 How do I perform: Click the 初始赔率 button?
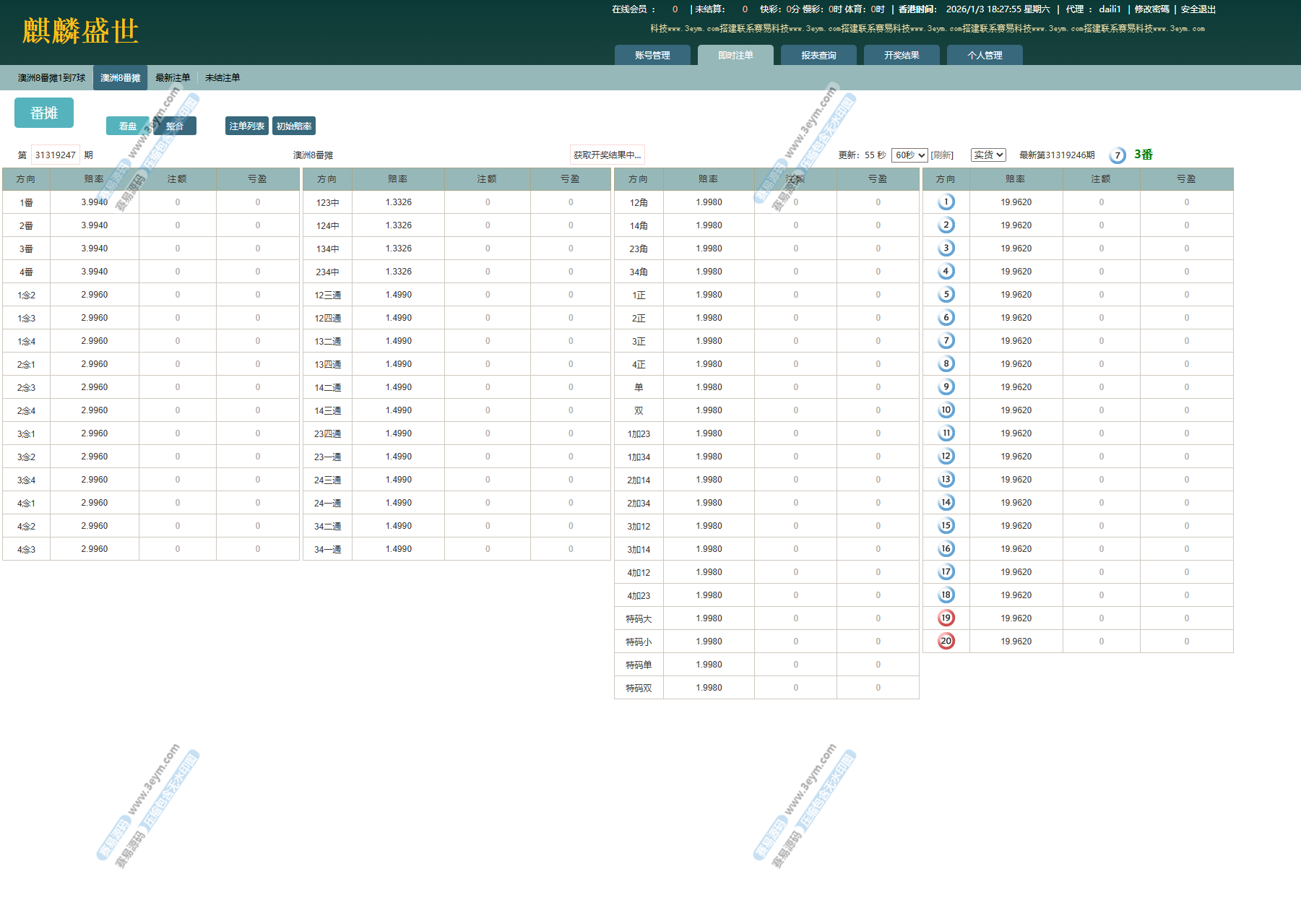pyautogui.click(x=294, y=126)
